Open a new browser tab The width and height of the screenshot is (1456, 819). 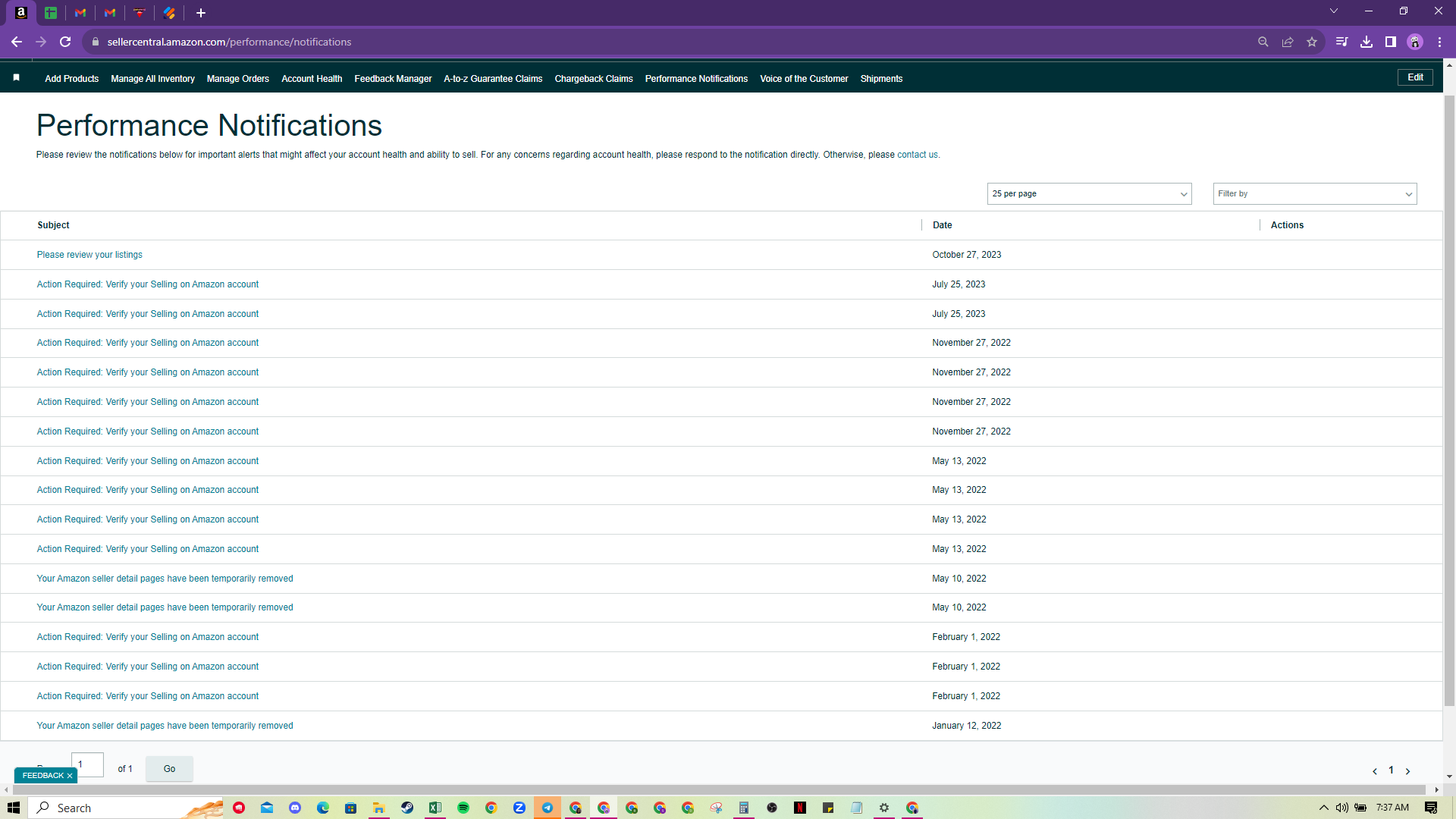201,13
